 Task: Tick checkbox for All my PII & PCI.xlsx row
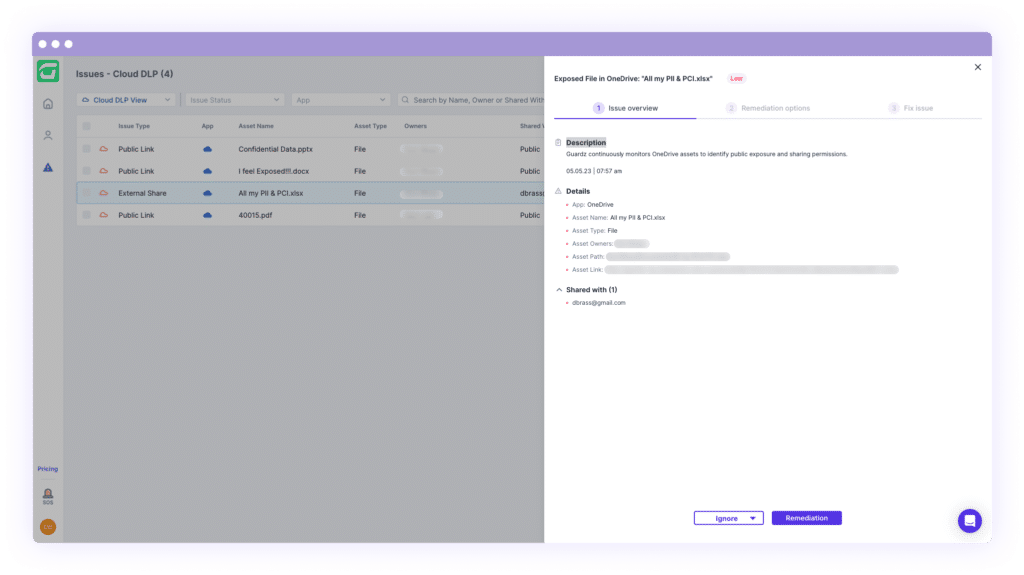pyautogui.click(x=86, y=193)
